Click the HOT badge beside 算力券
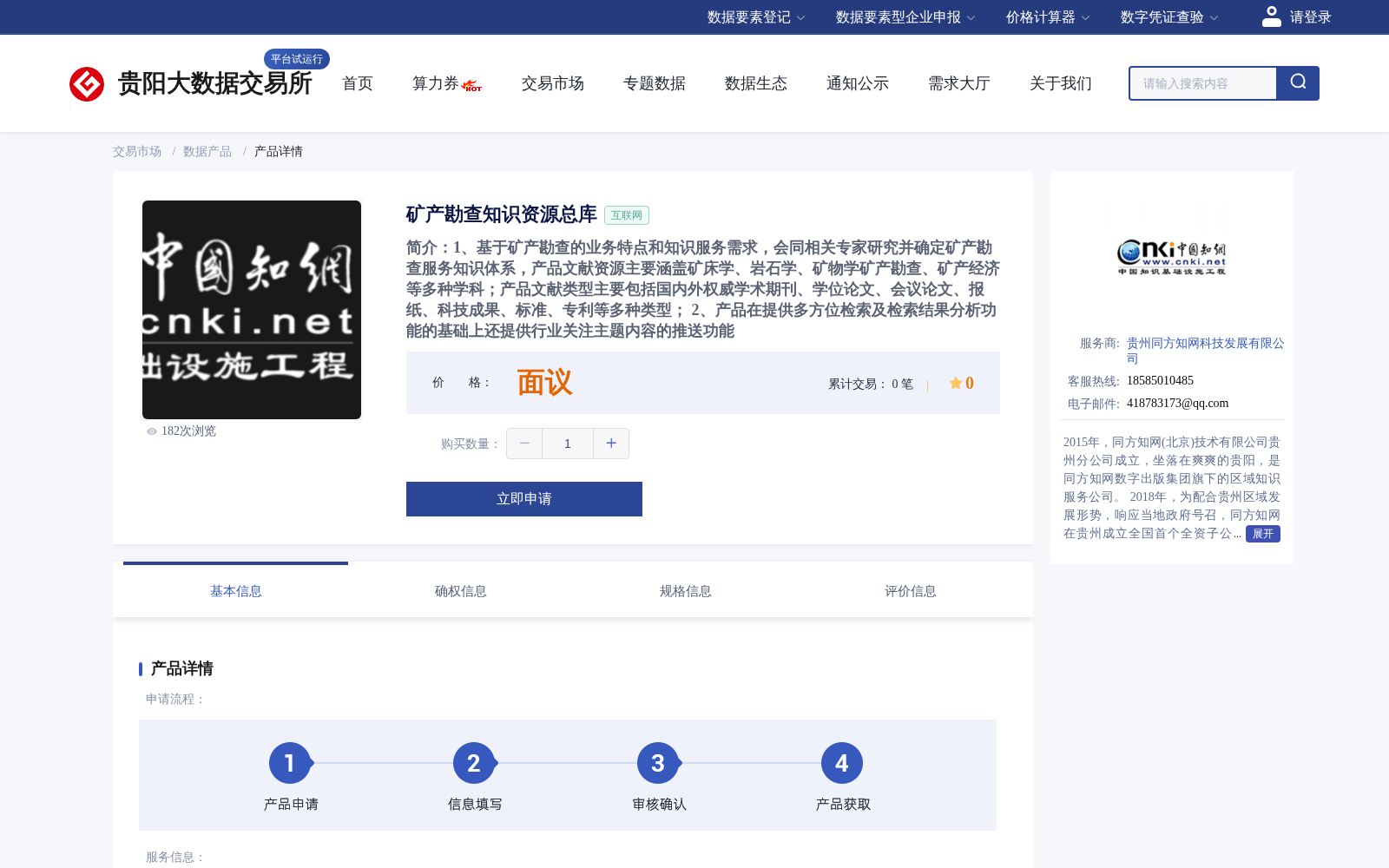The height and width of the screenshot is (868, 1389). [x=472, y=86]
